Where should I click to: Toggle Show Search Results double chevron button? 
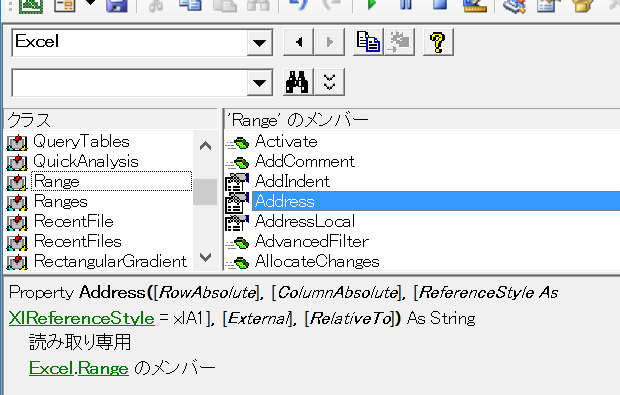pos(329,82)
